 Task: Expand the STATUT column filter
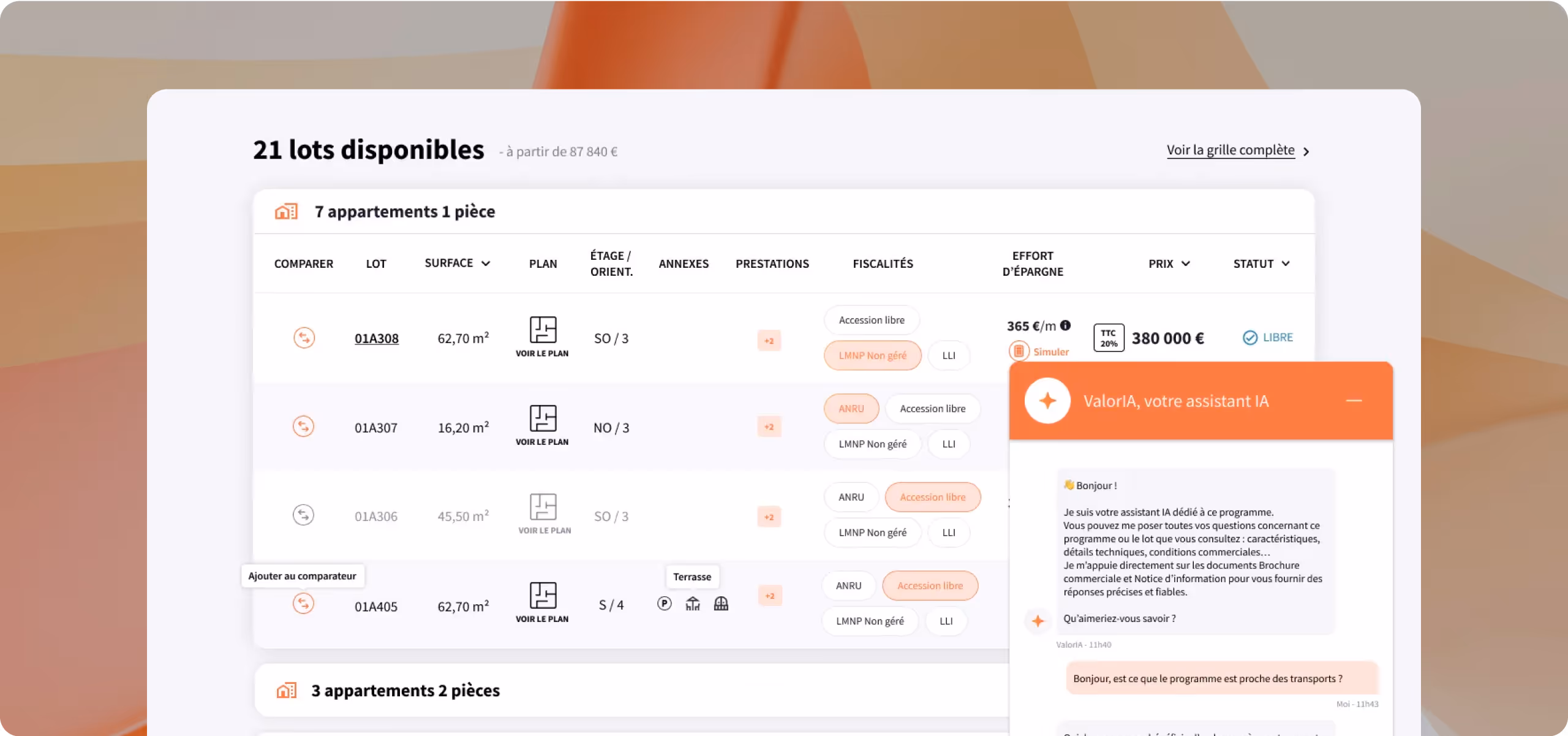point(1286,264)
